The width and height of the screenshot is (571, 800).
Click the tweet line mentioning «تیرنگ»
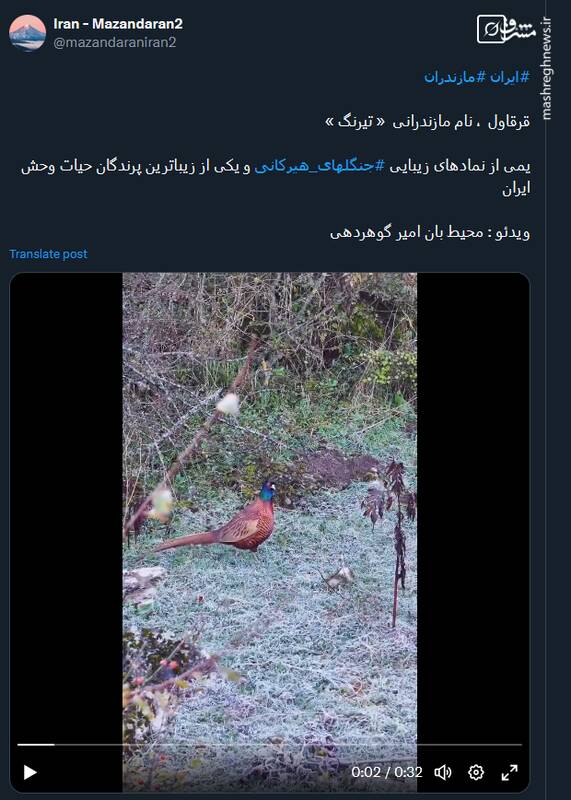[428, 122]
